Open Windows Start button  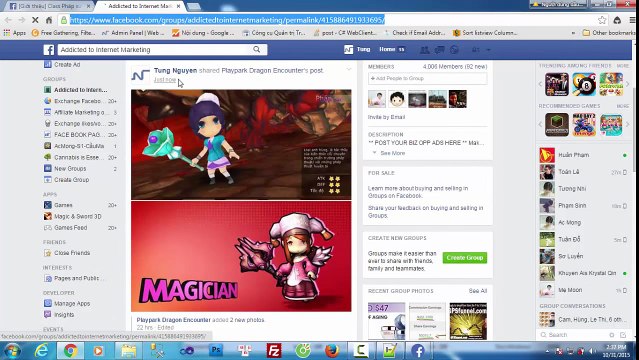[x=12, y=351]
